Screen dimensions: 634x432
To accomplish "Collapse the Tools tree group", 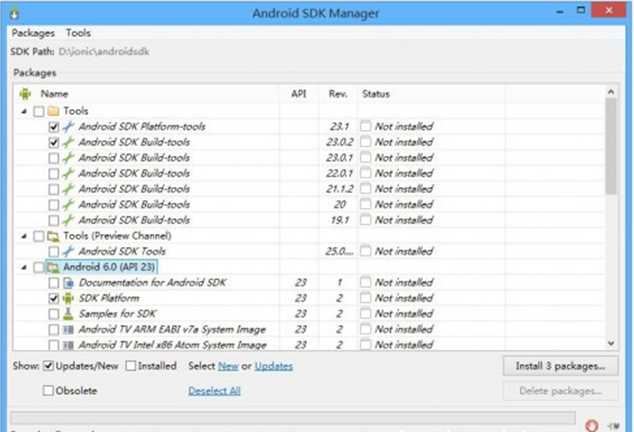I will tap(24, 111).
